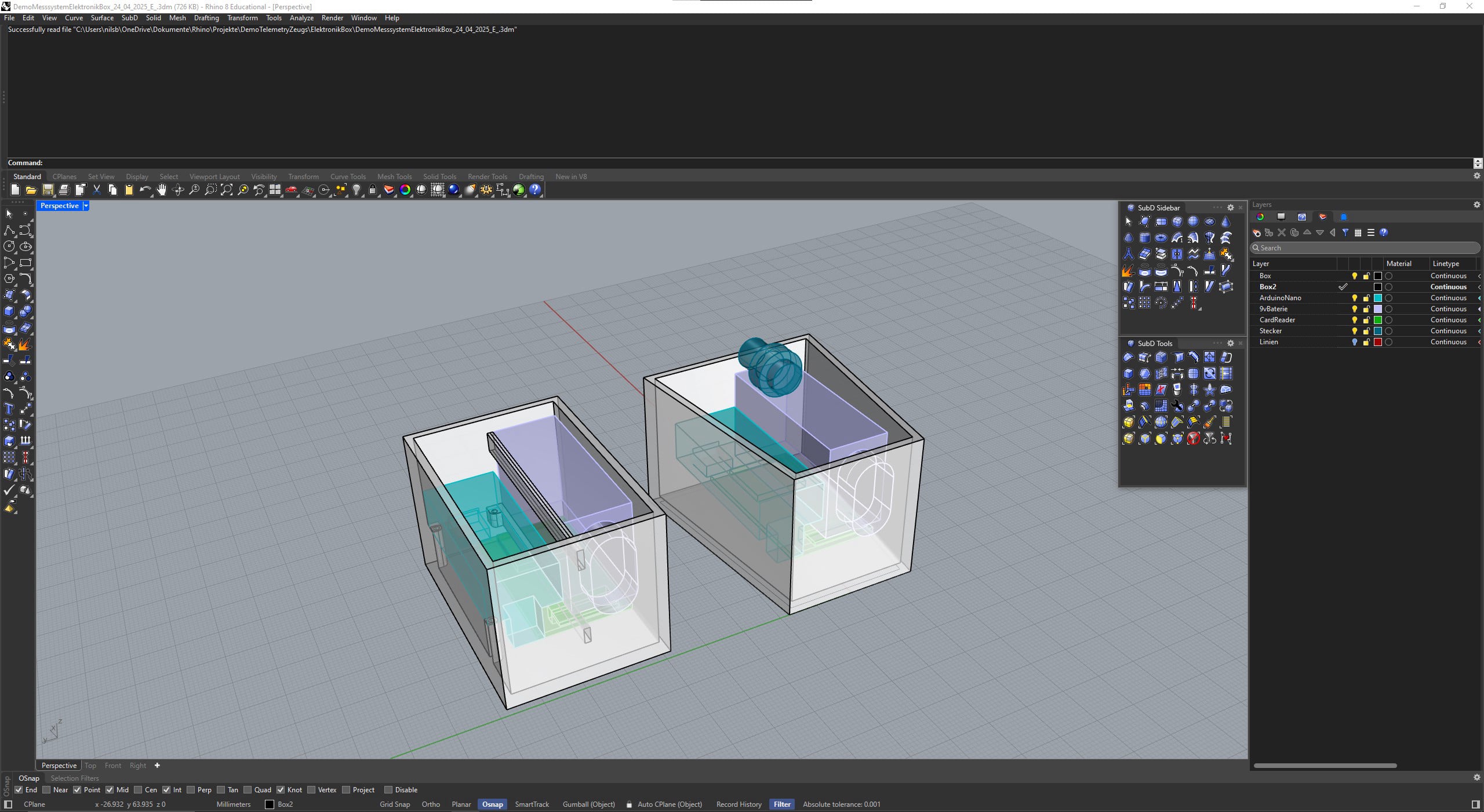This screenshot has width=1484, height=812.
Task: Click the Undo arrow icon
Action: 144,190
